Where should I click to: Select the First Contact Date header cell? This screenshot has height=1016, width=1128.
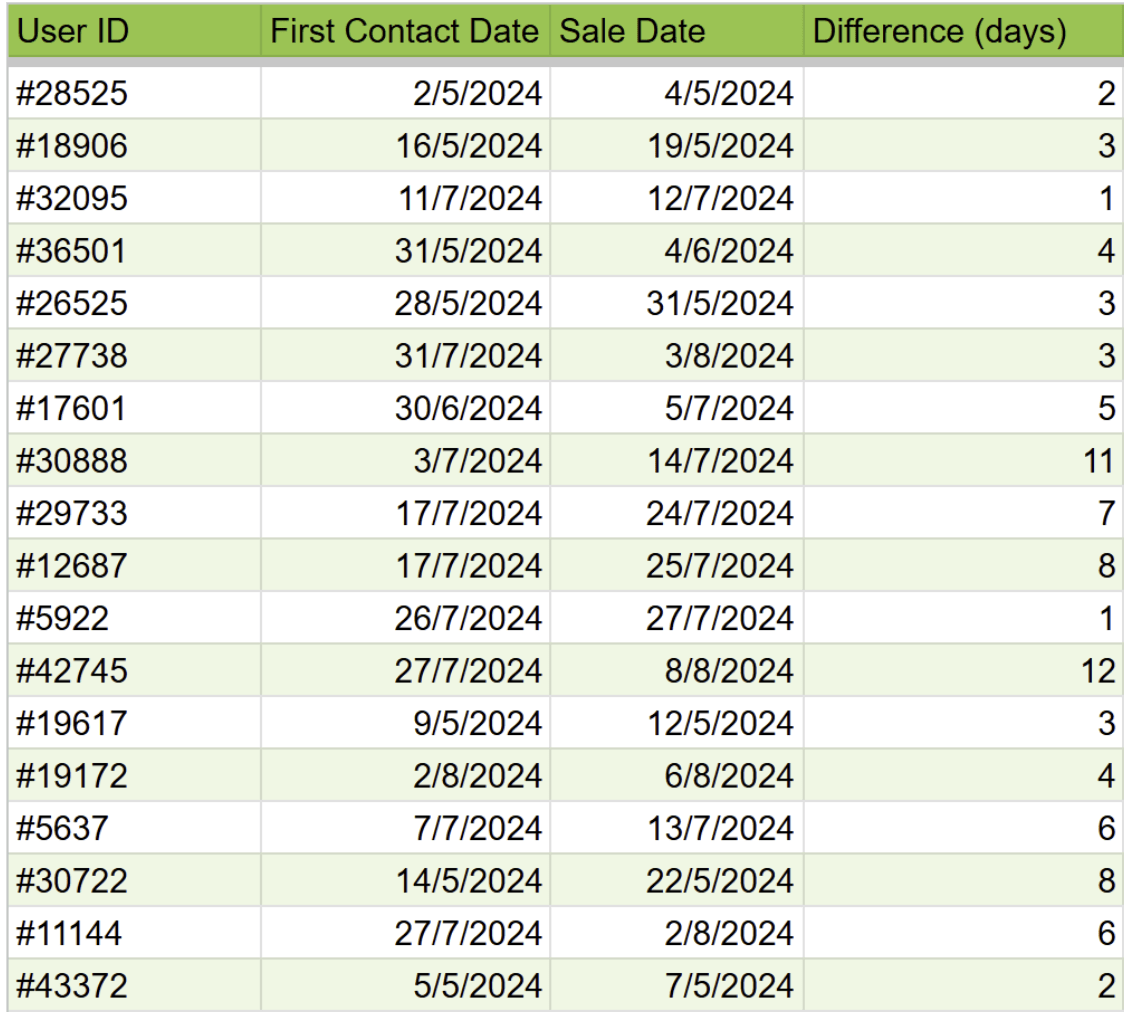(x=405, y=32)
